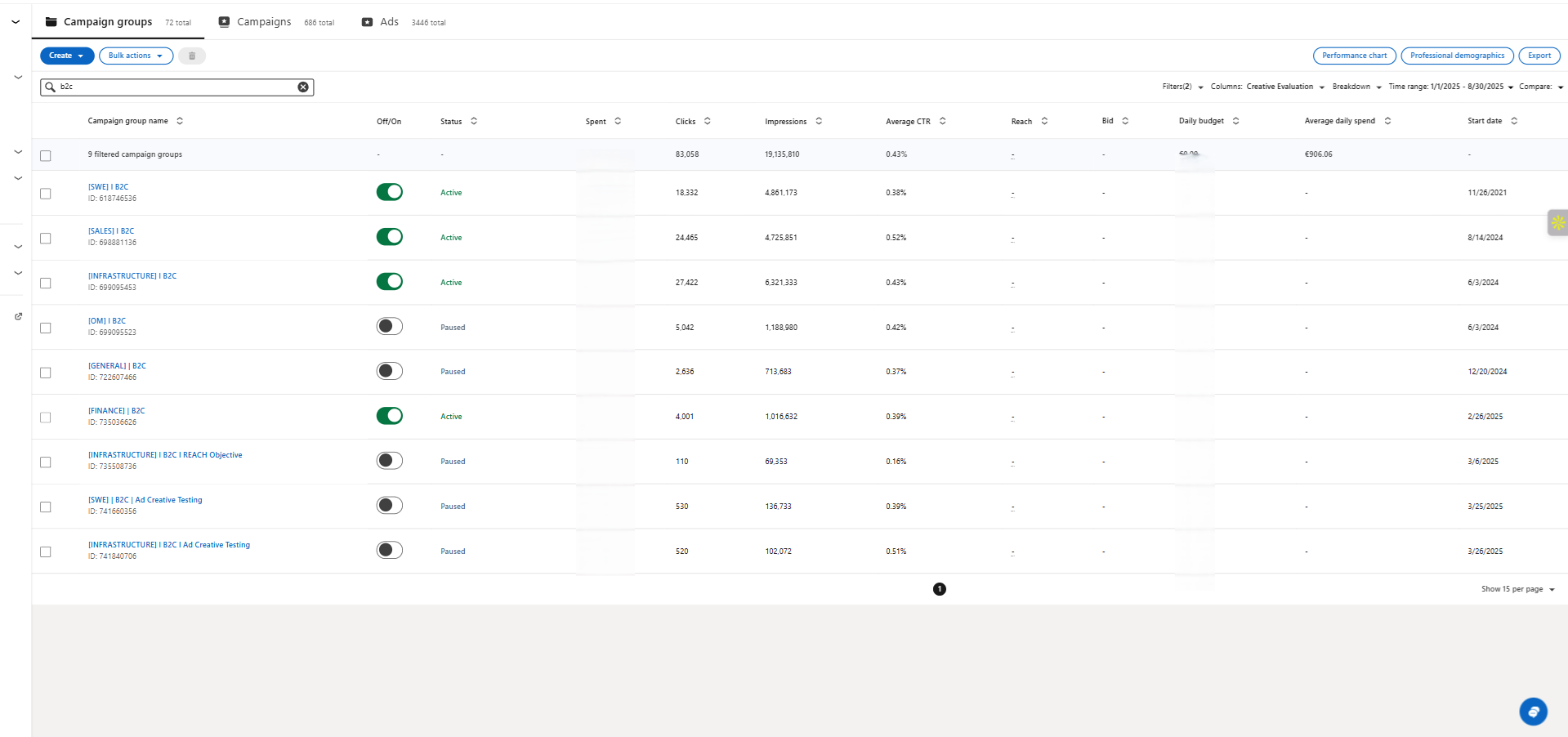Turn off the [SWE] | B2C campaign group
This screenshot has width=1568, height=737.
coord(390,192)
